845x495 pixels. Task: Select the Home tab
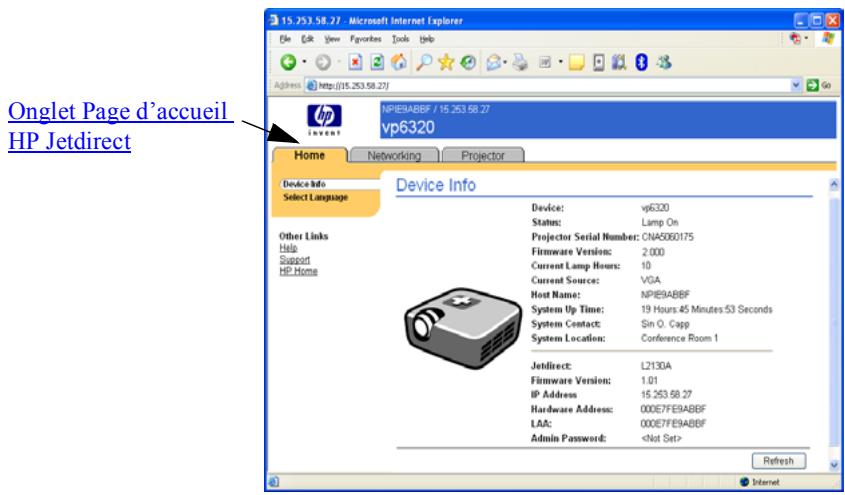pyautogui.click(x=309, y=155)
